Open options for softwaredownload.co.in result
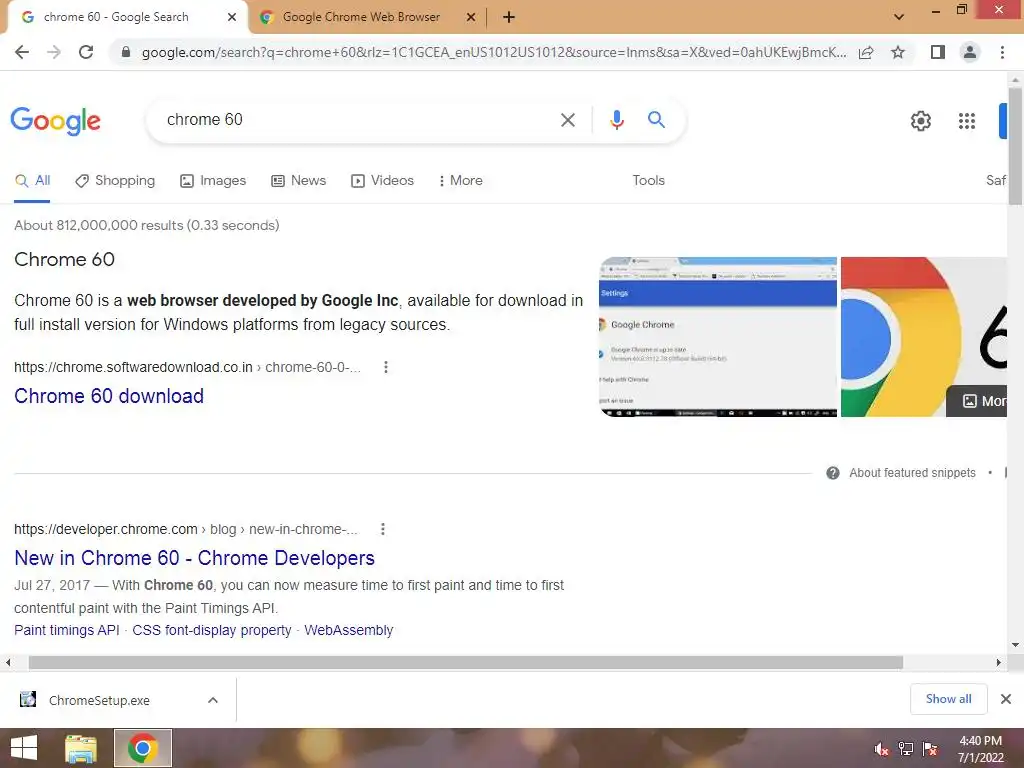The height and width of the screenshot is (768, 1024). point(386,367)
